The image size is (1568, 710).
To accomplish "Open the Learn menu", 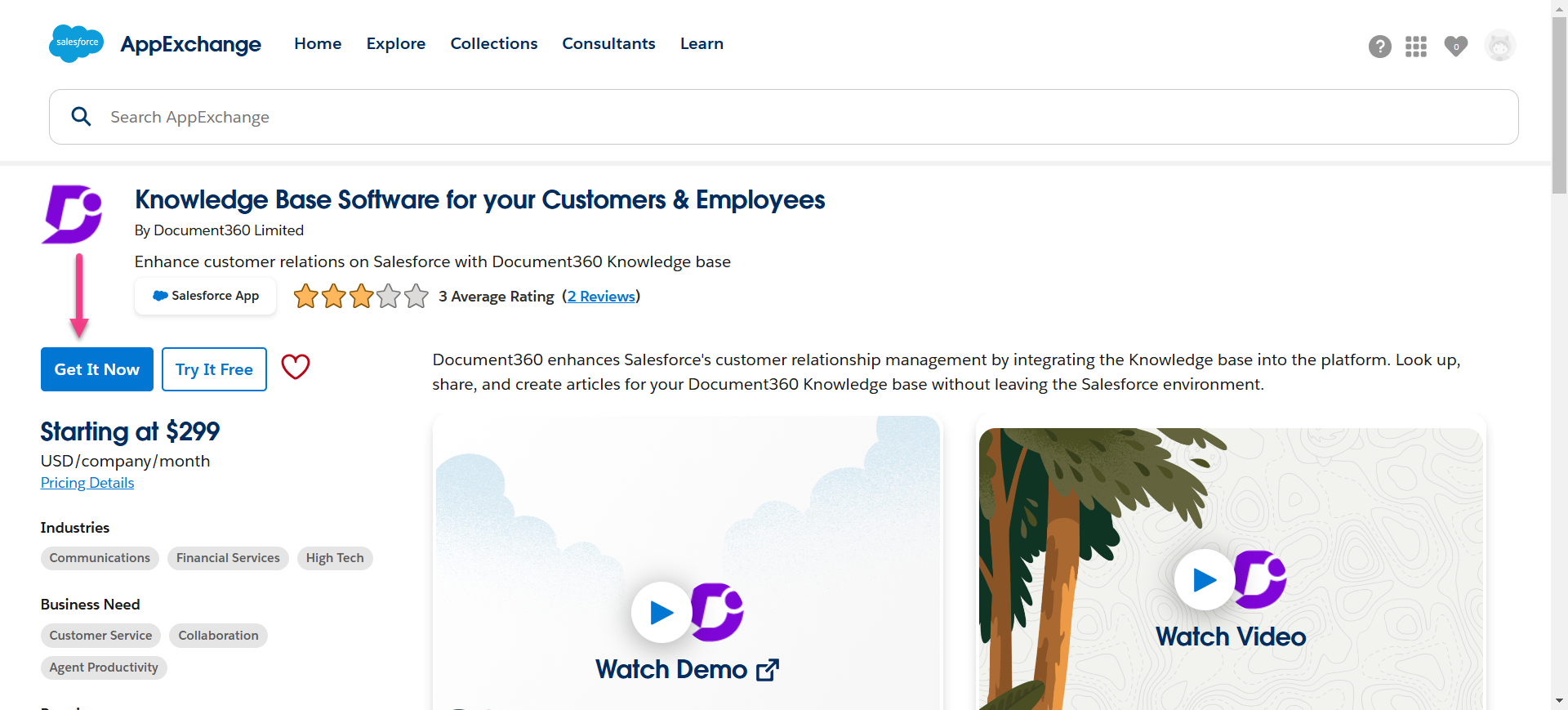I will click(702, 43).
